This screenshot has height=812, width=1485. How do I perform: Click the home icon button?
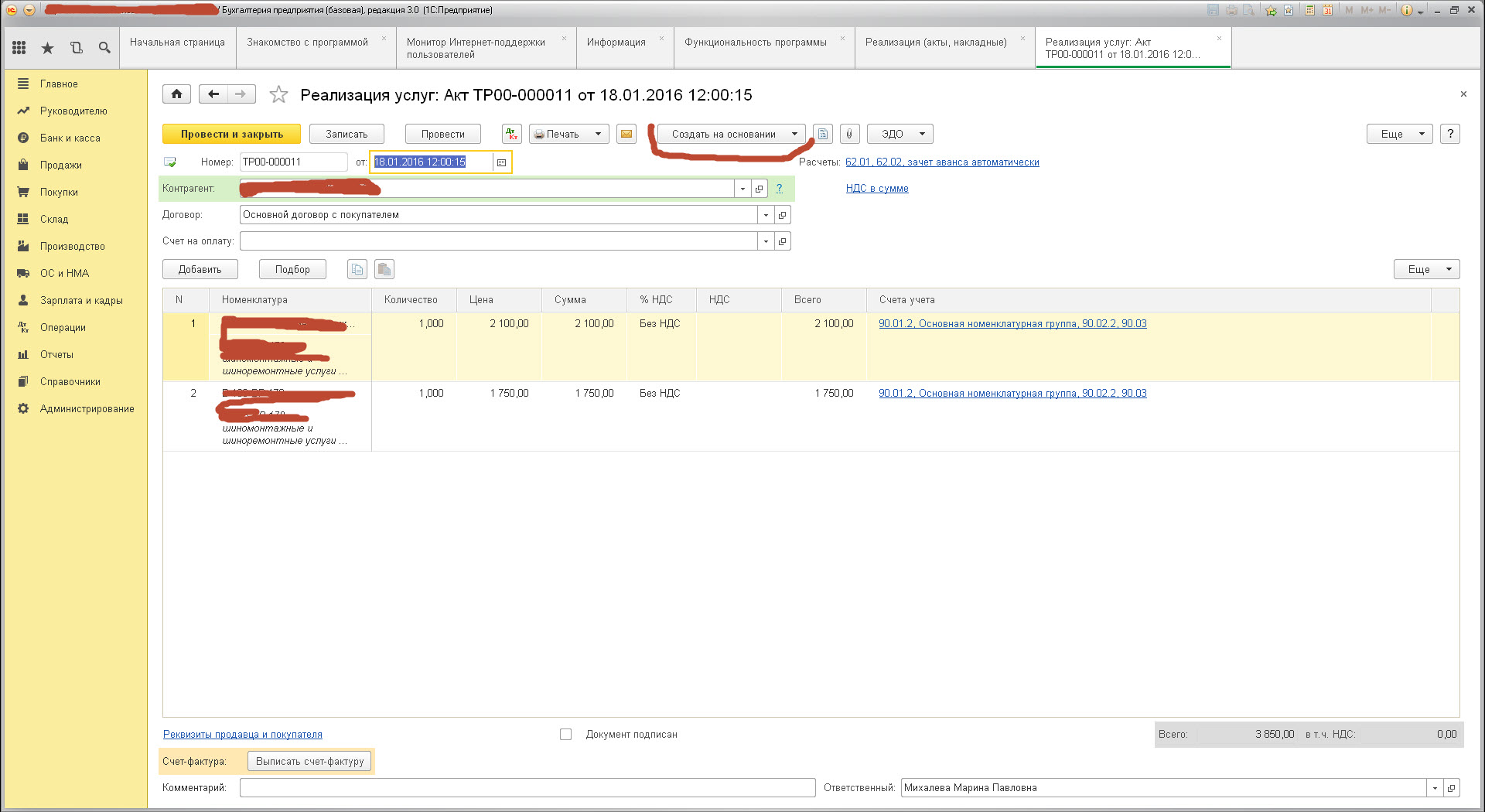[176, 94]
